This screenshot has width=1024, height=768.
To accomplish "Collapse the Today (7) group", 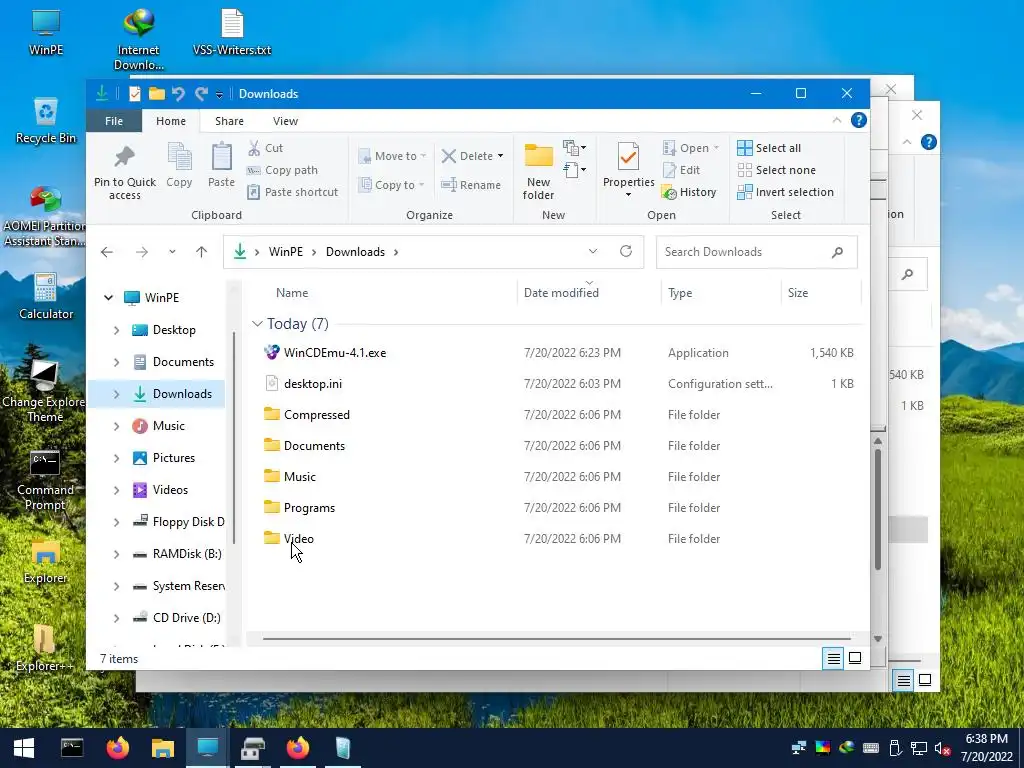I will click(257, 324).
